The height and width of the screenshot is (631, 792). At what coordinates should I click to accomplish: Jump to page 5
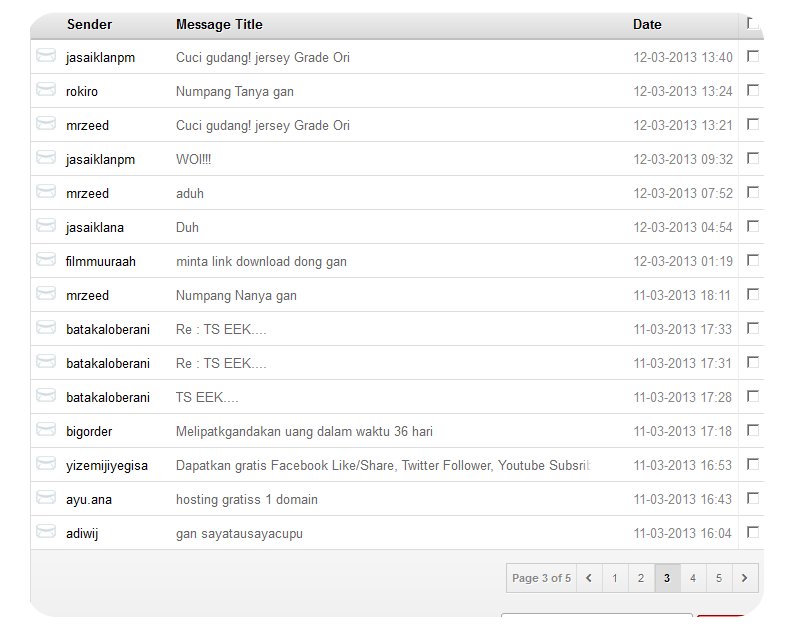[719, 578]
